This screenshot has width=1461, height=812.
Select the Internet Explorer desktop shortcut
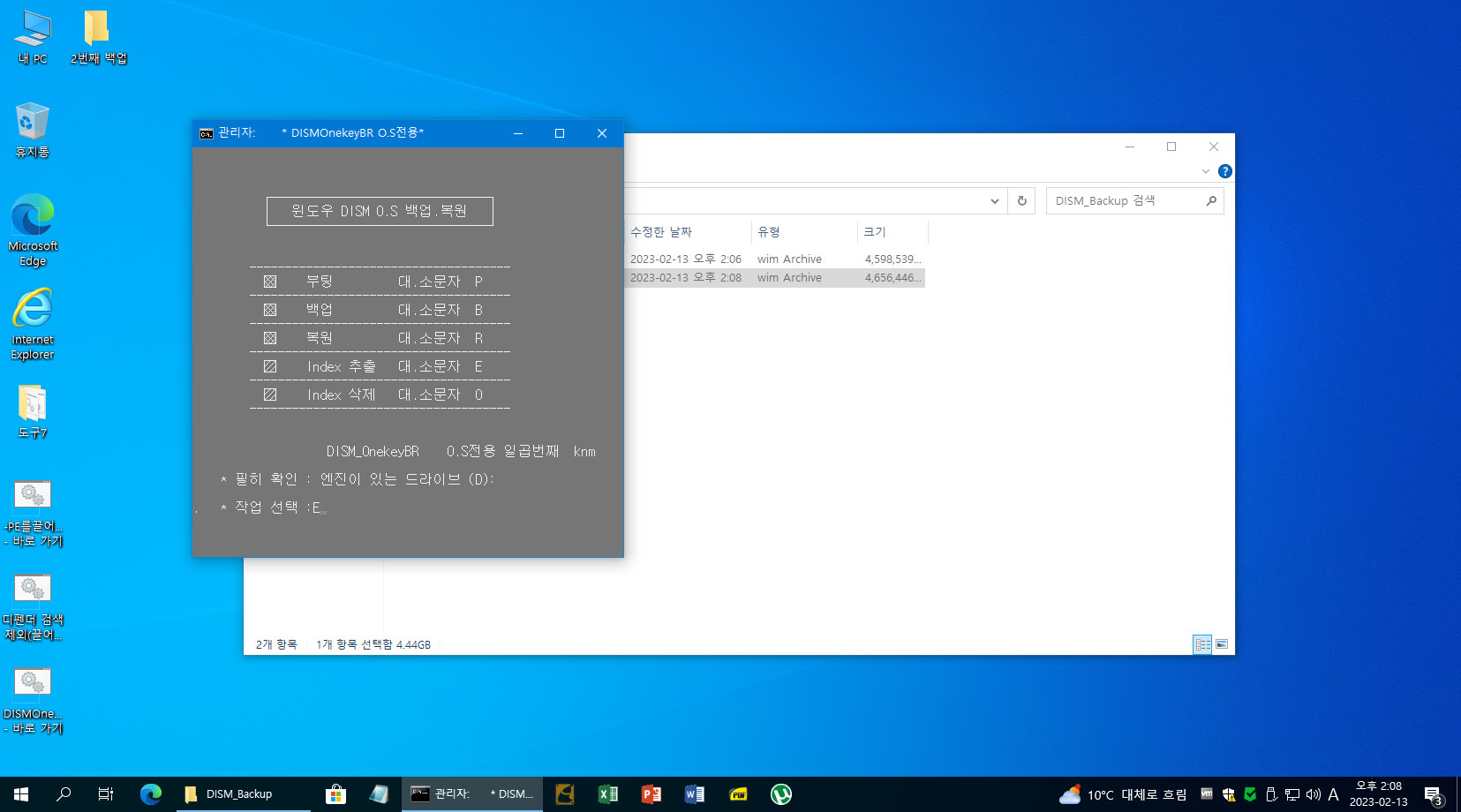(33, 324)
